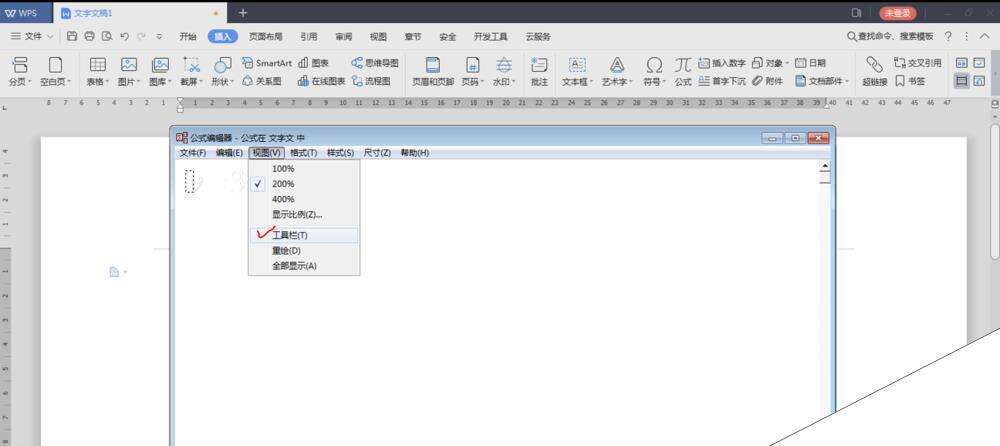Click the 未登录 login button

[897, 13]
